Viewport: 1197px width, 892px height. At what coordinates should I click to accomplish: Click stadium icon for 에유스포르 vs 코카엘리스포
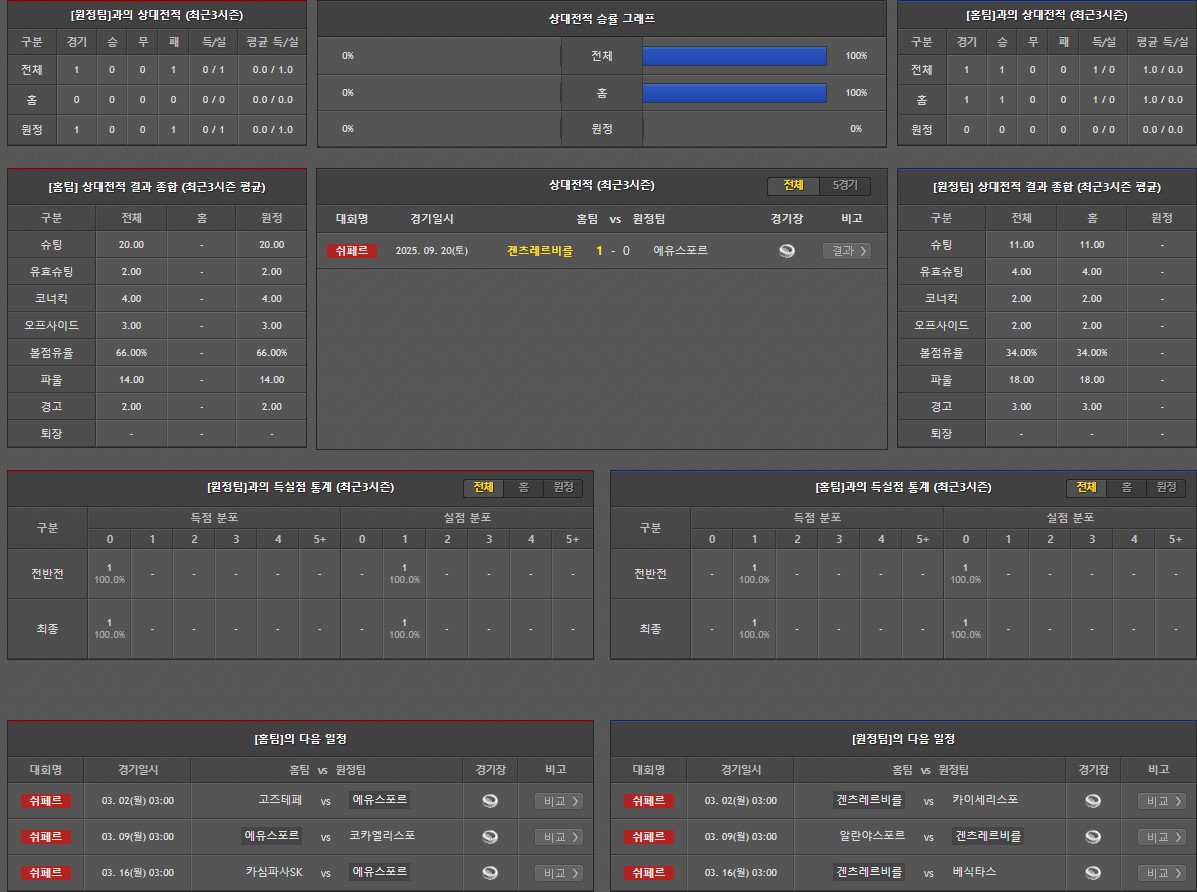tap(490, 837)
